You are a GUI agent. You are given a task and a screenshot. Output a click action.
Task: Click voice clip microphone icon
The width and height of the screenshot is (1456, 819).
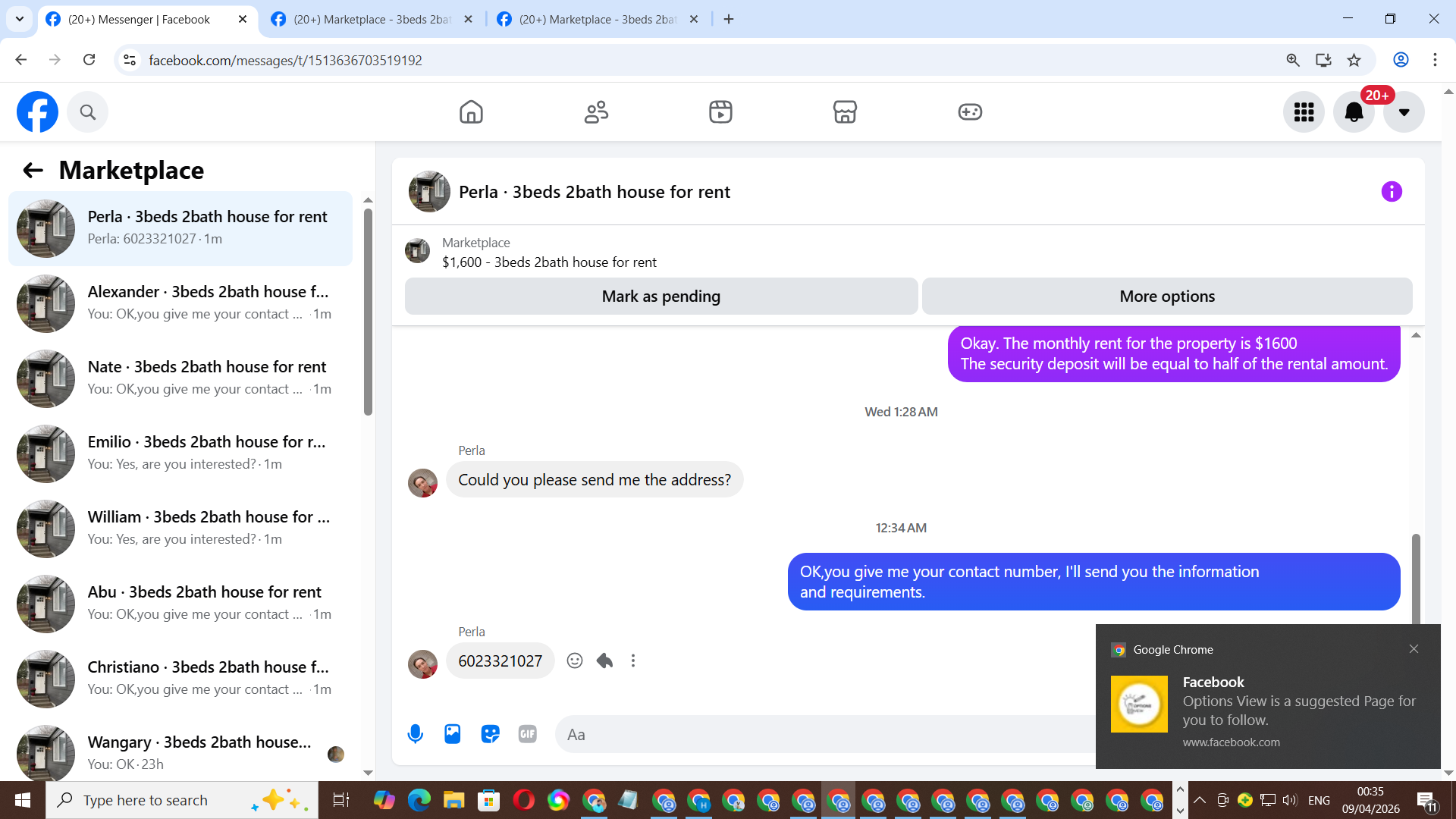coord(415,734)
